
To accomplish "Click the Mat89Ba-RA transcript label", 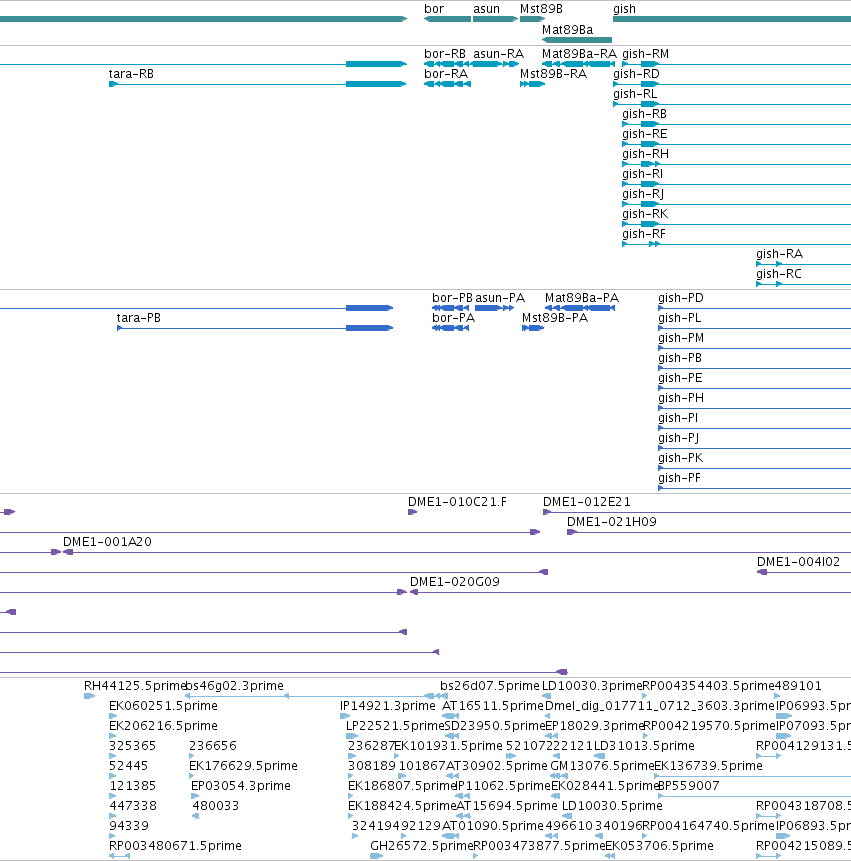I will click(579, 54).
